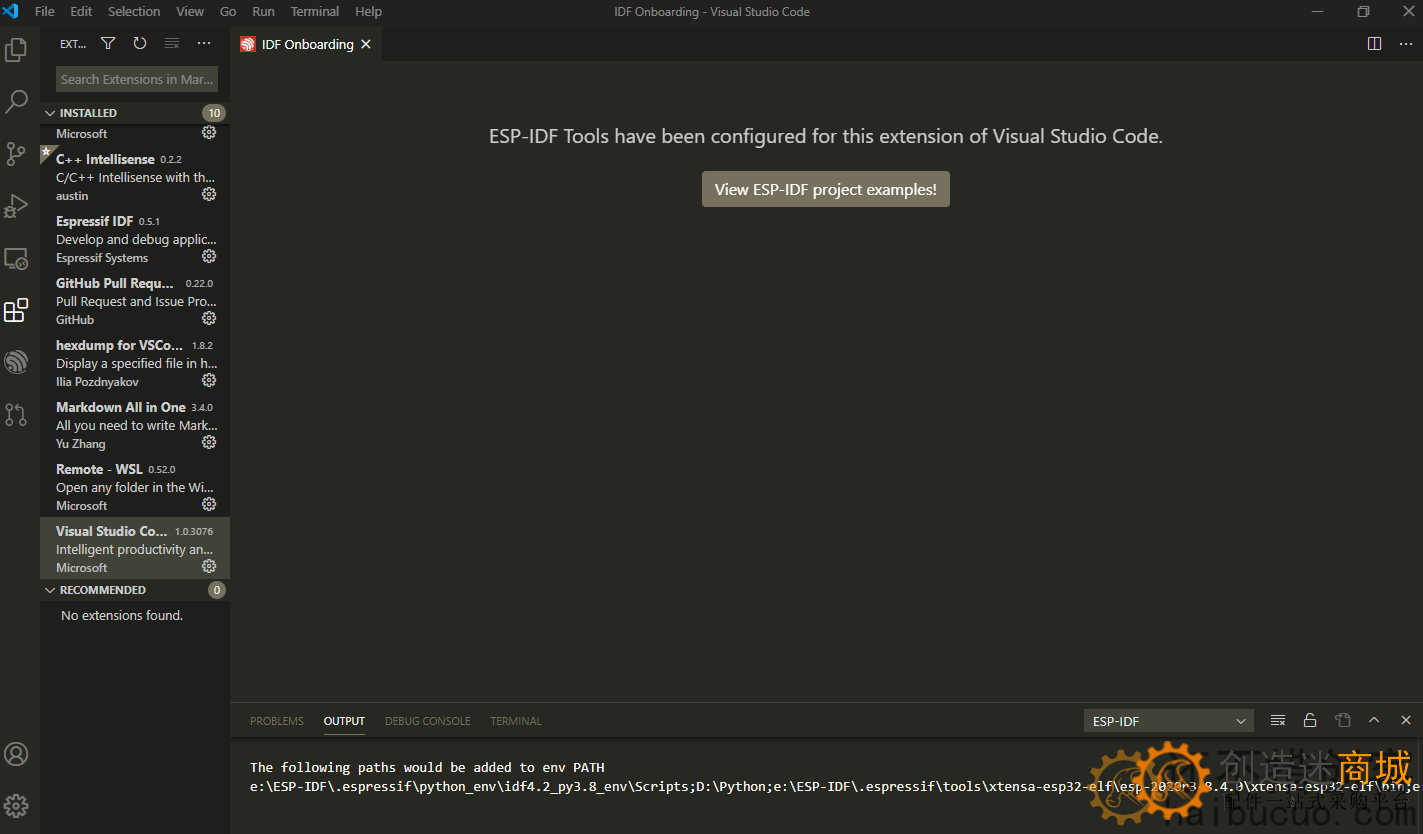The height and width of the screenshot is (834, 1423).
Task: Open Source Control view in activity bar
Action: pyautogui.click(x=16, y=153)
